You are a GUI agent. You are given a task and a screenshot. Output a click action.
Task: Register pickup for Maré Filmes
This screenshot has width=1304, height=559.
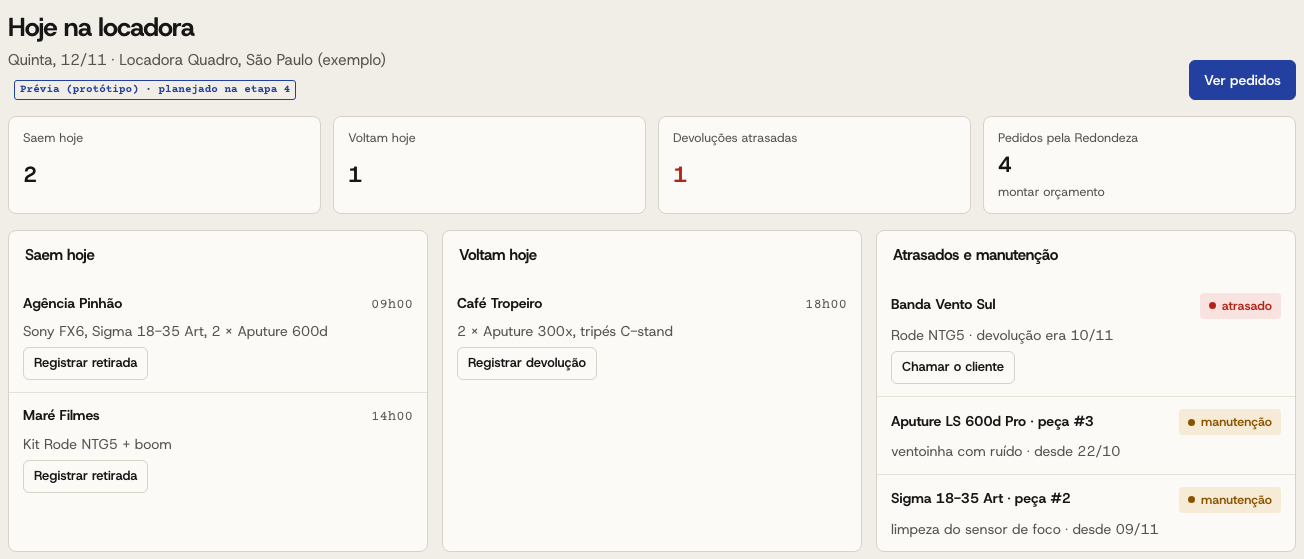(x=85, y=476)
